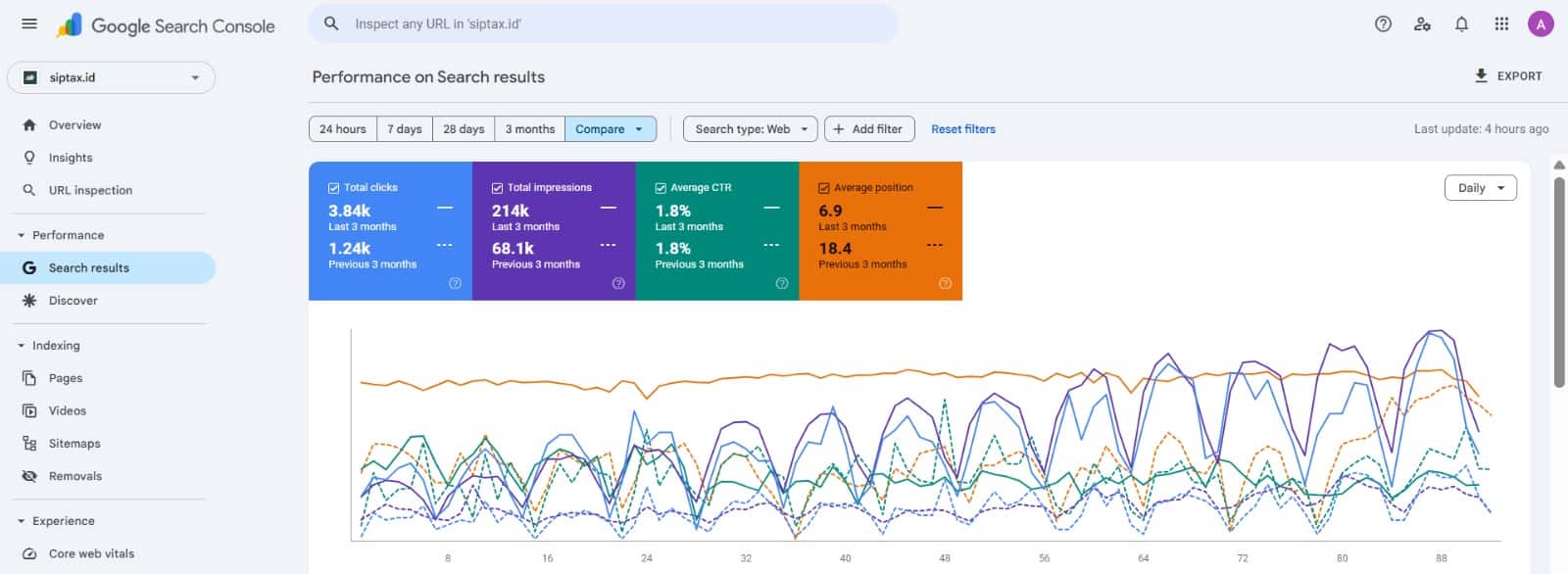This screenshot has height=574, width=1568.
Task: Open the Google apps grid
Action: 1500,24
